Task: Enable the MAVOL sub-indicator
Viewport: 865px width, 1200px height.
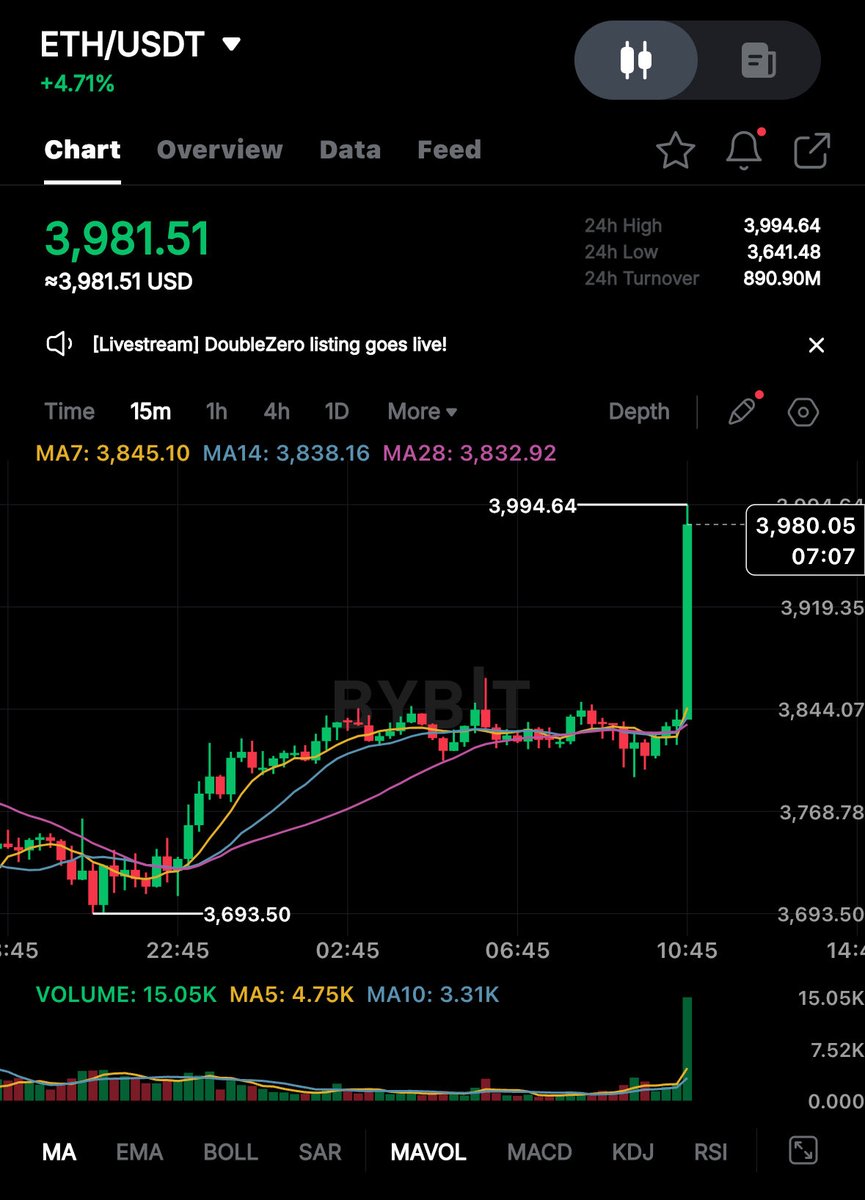Action: (x=428, y=1152)
